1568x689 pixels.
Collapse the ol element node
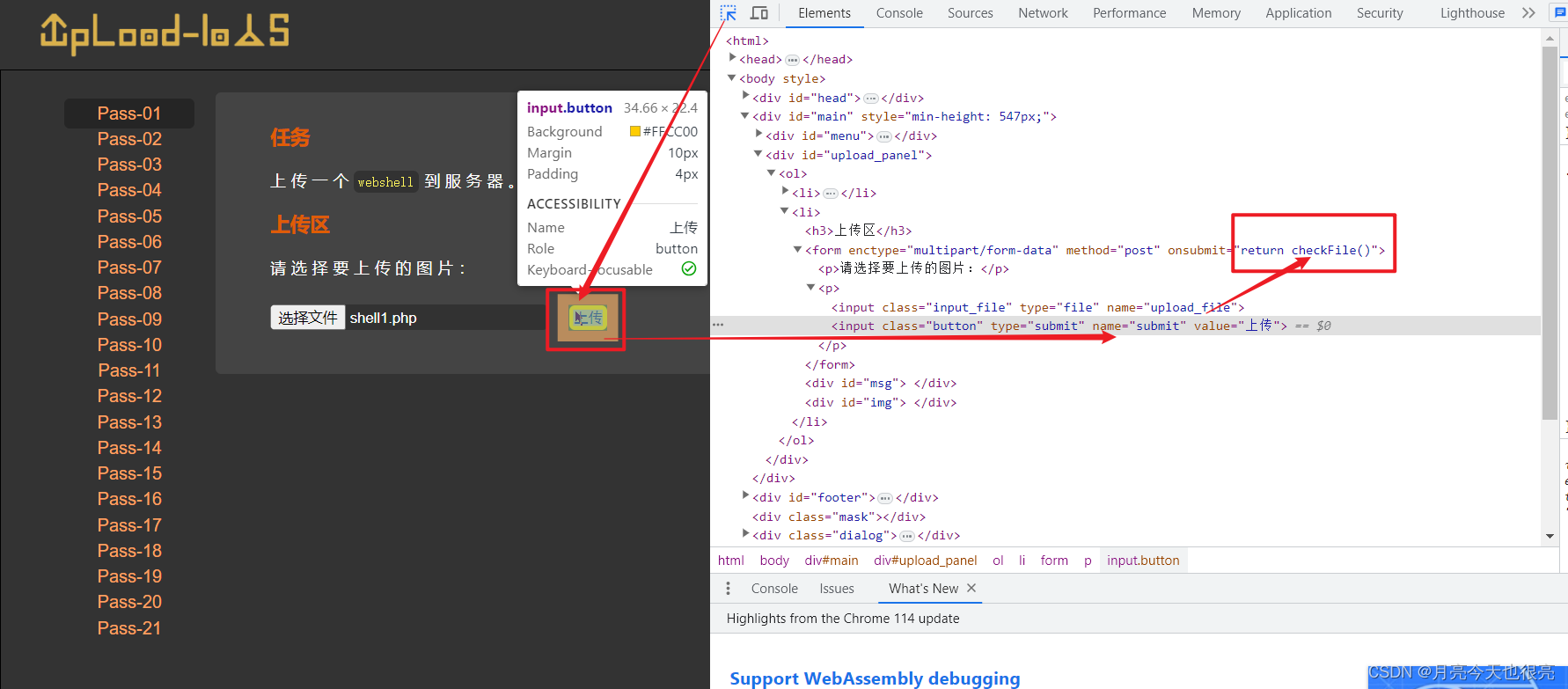coord(772,172)
